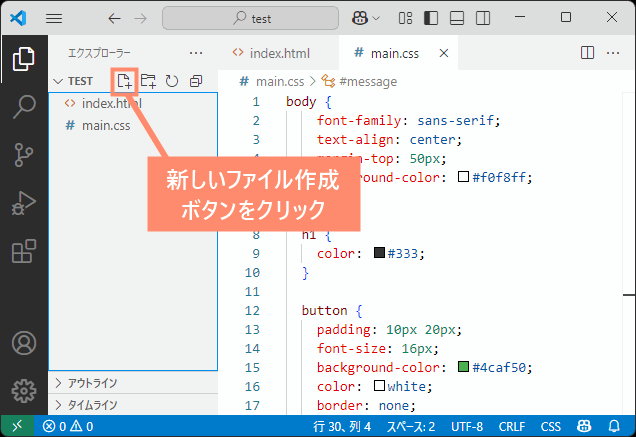This screenshot has width=636, height=437.
Task: Open Copilot status icon in status bar
Action: pyautogui.click(x=584, y=426)
